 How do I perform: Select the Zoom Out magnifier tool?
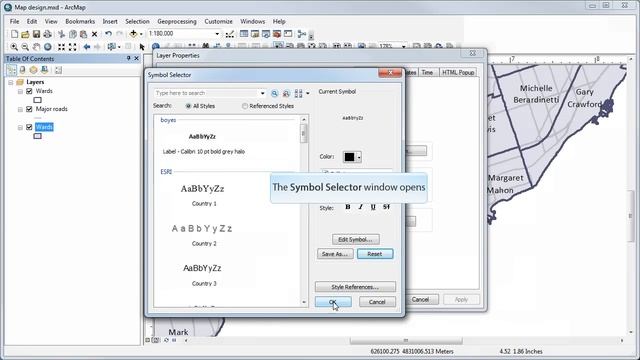point(25,47)
